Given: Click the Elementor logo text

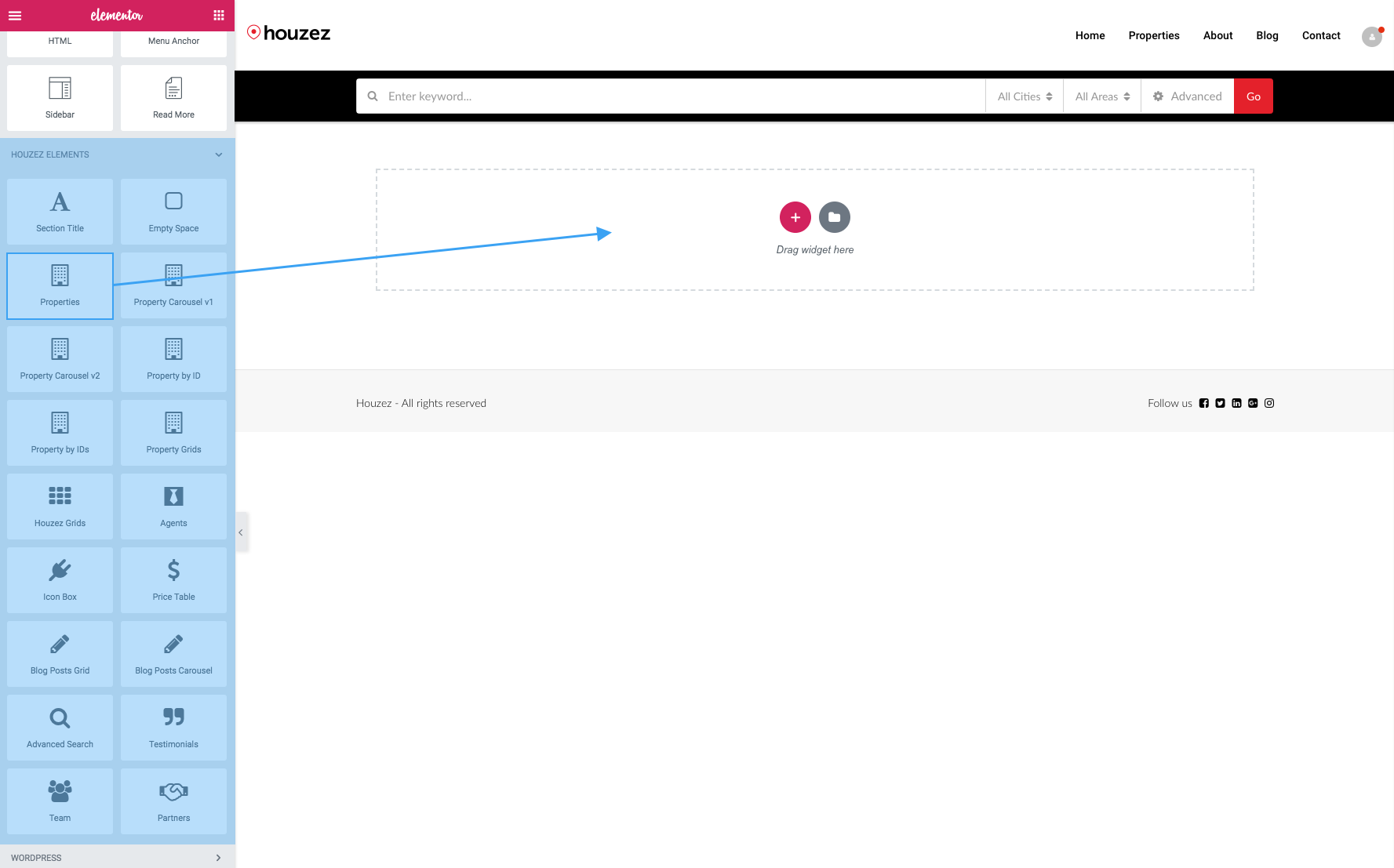Looking at the screenshot, I should pos(116,15).
